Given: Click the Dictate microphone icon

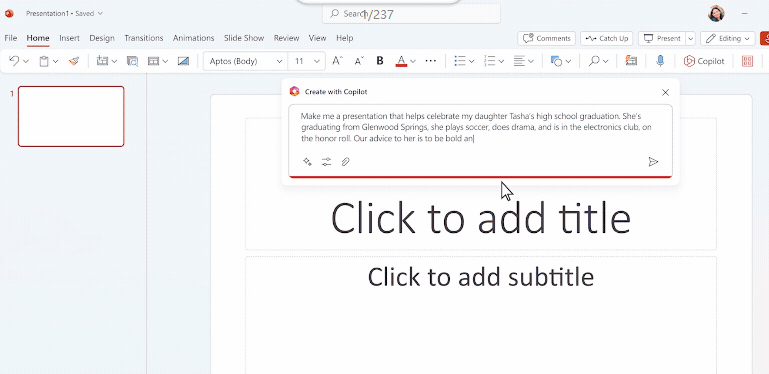Looking at the screenshot, I should 660,61.
